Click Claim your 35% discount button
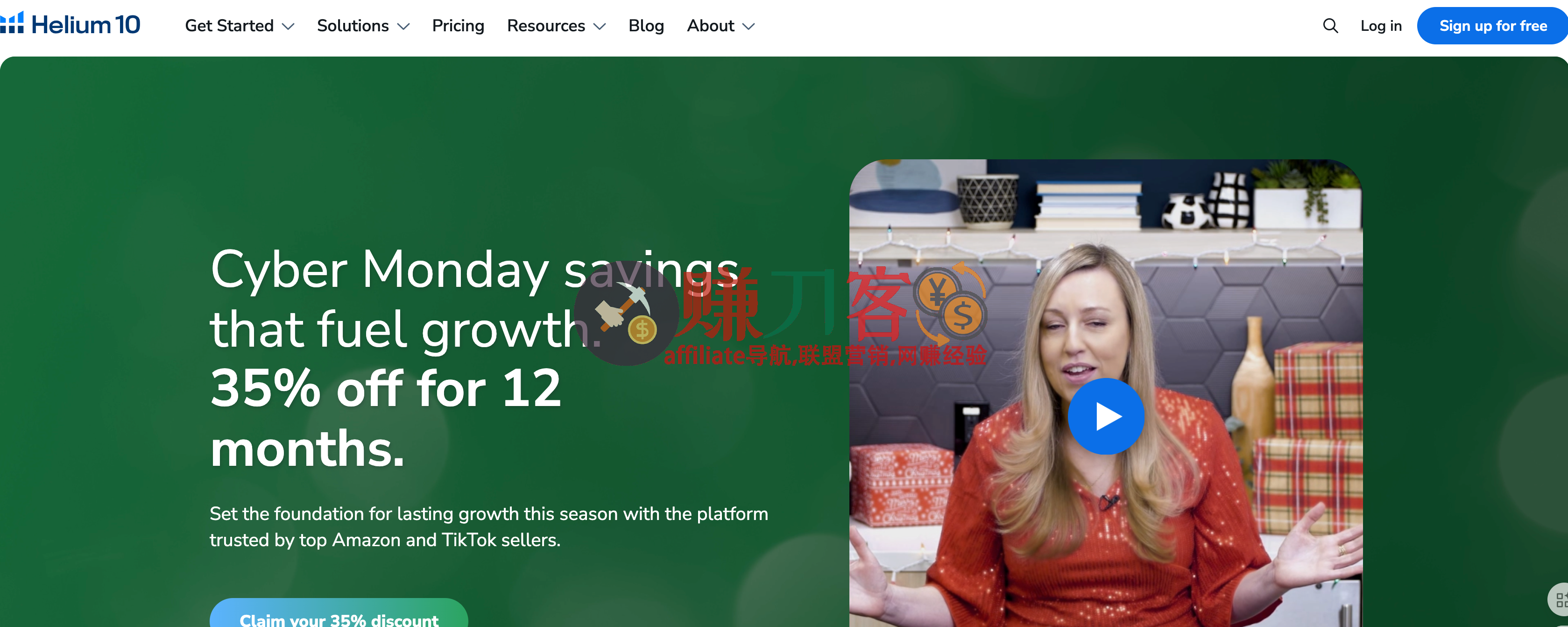Viewport: 1568px width, 627px height. (x=339, y=617)
